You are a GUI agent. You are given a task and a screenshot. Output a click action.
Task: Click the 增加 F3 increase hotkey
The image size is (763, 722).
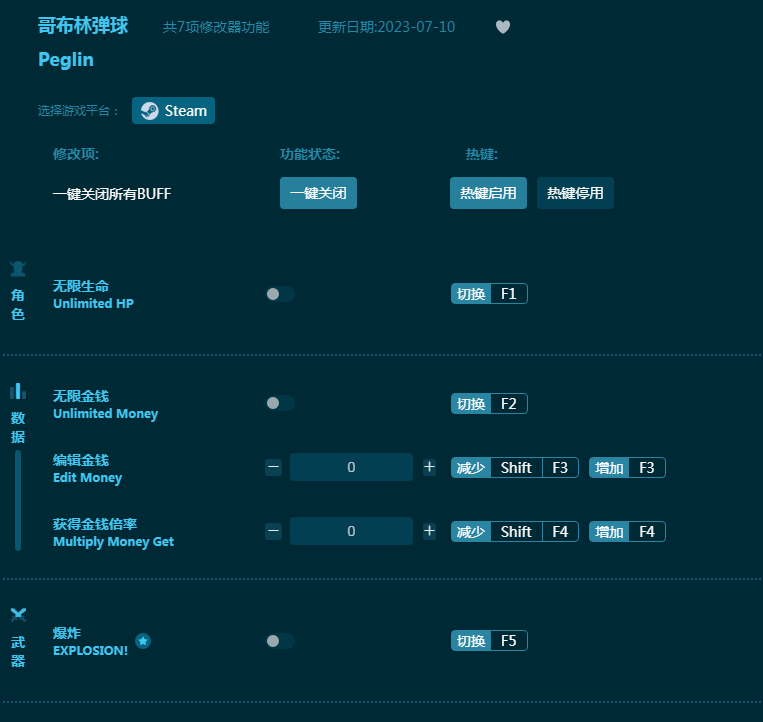(627, 468)
